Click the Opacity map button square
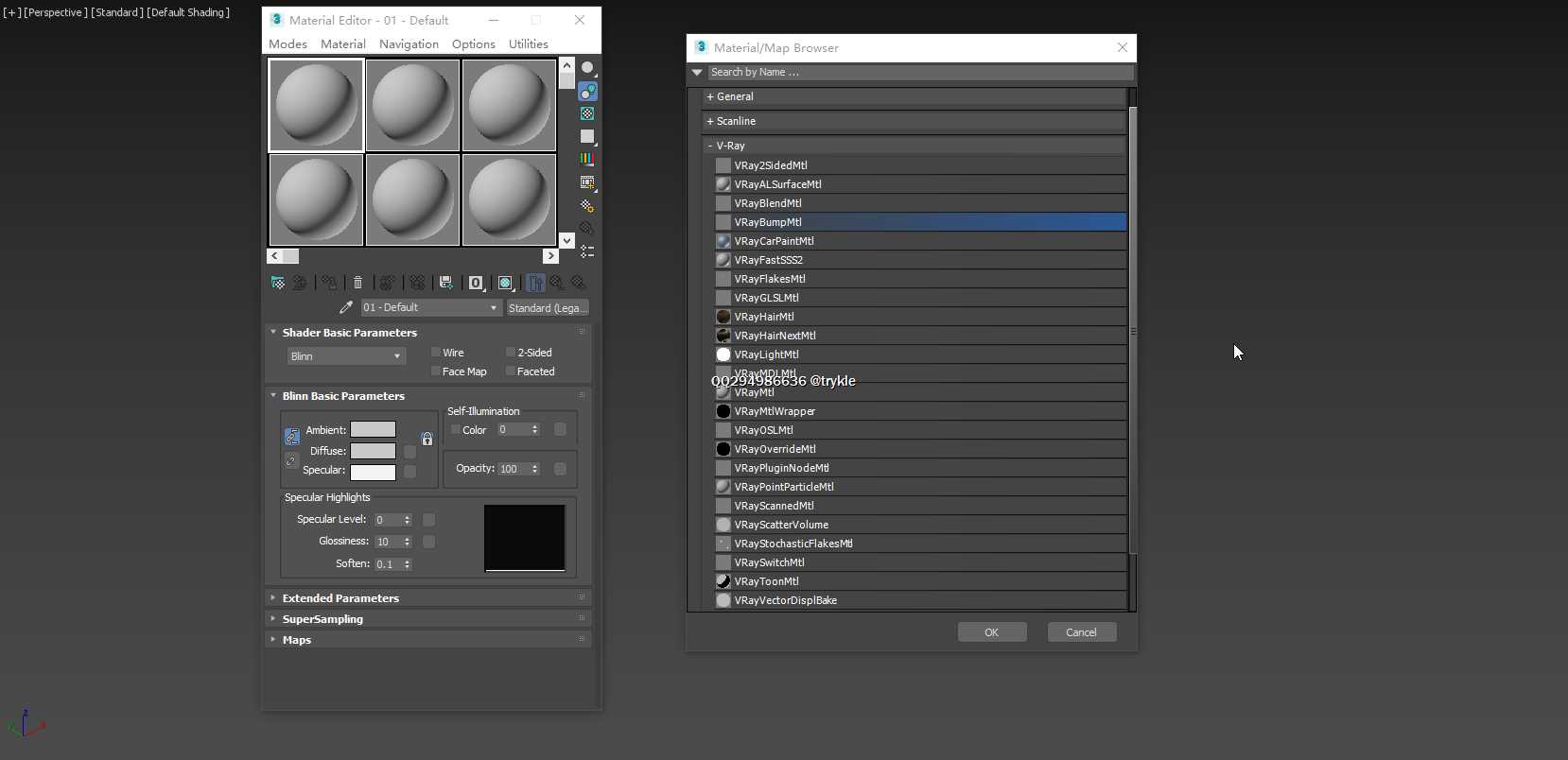Viewport: 1568px width, 760px height. pyautogui.click(x=560, y=469)
